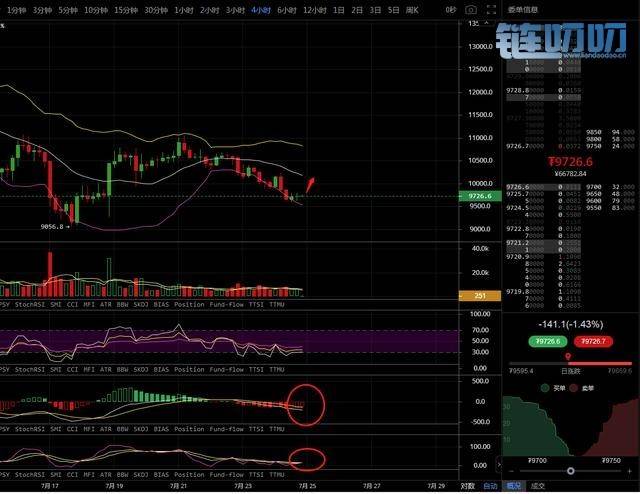
Task: Adjust the depth chart zoom slider handle
Action: 571,471
